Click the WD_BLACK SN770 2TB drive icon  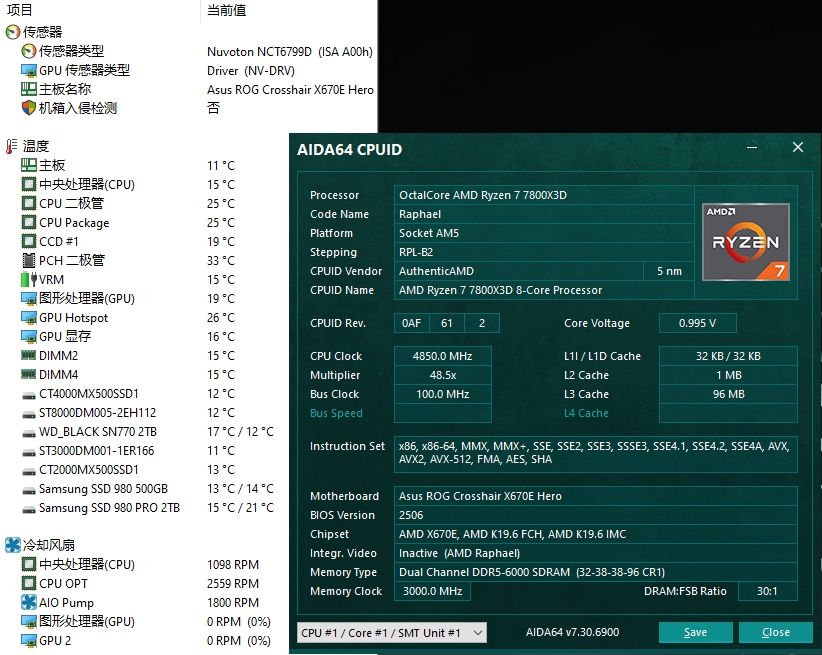[x=29, y=433]
